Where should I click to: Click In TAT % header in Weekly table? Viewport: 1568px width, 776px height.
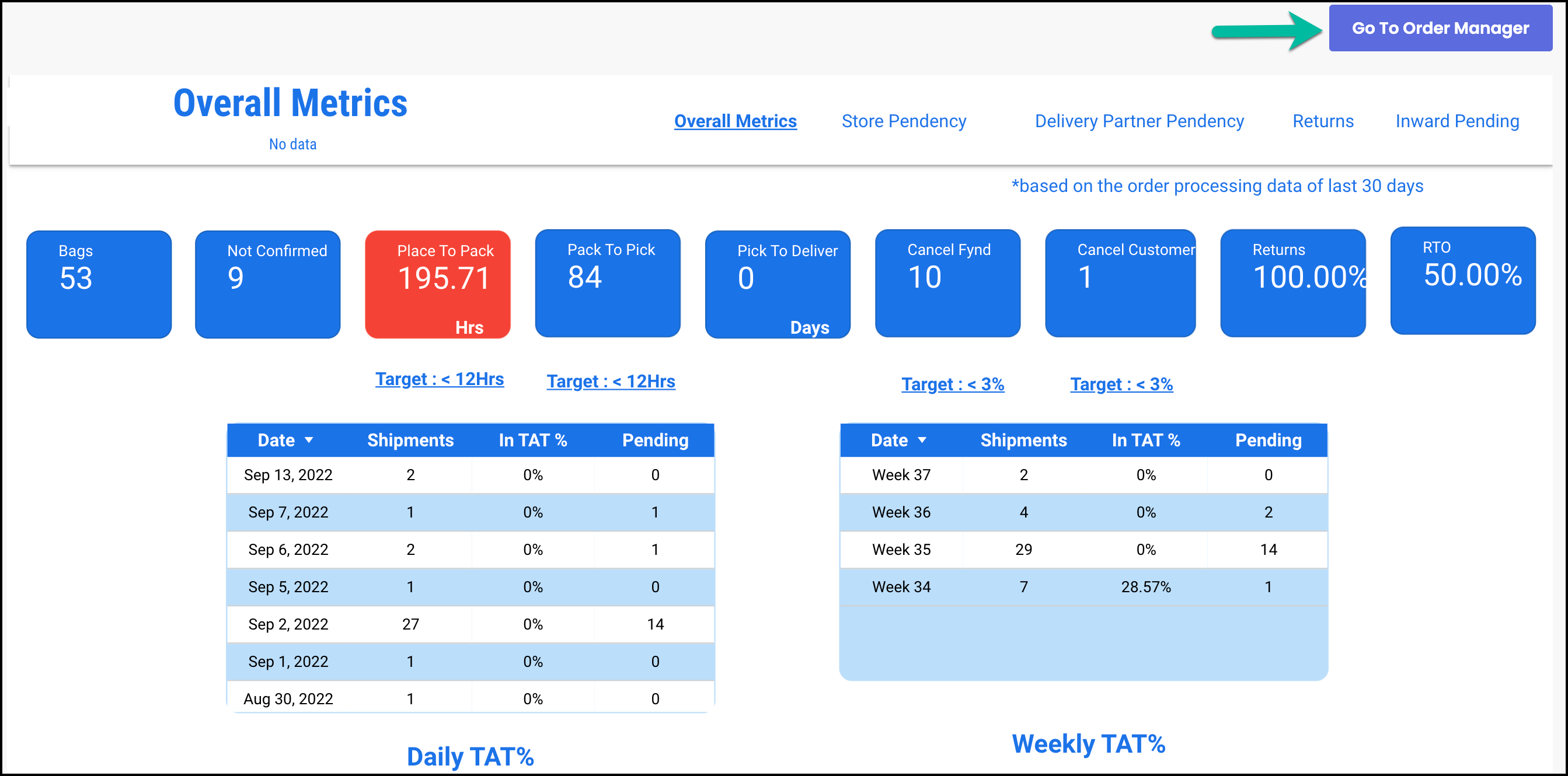(x=1145, y=440)
